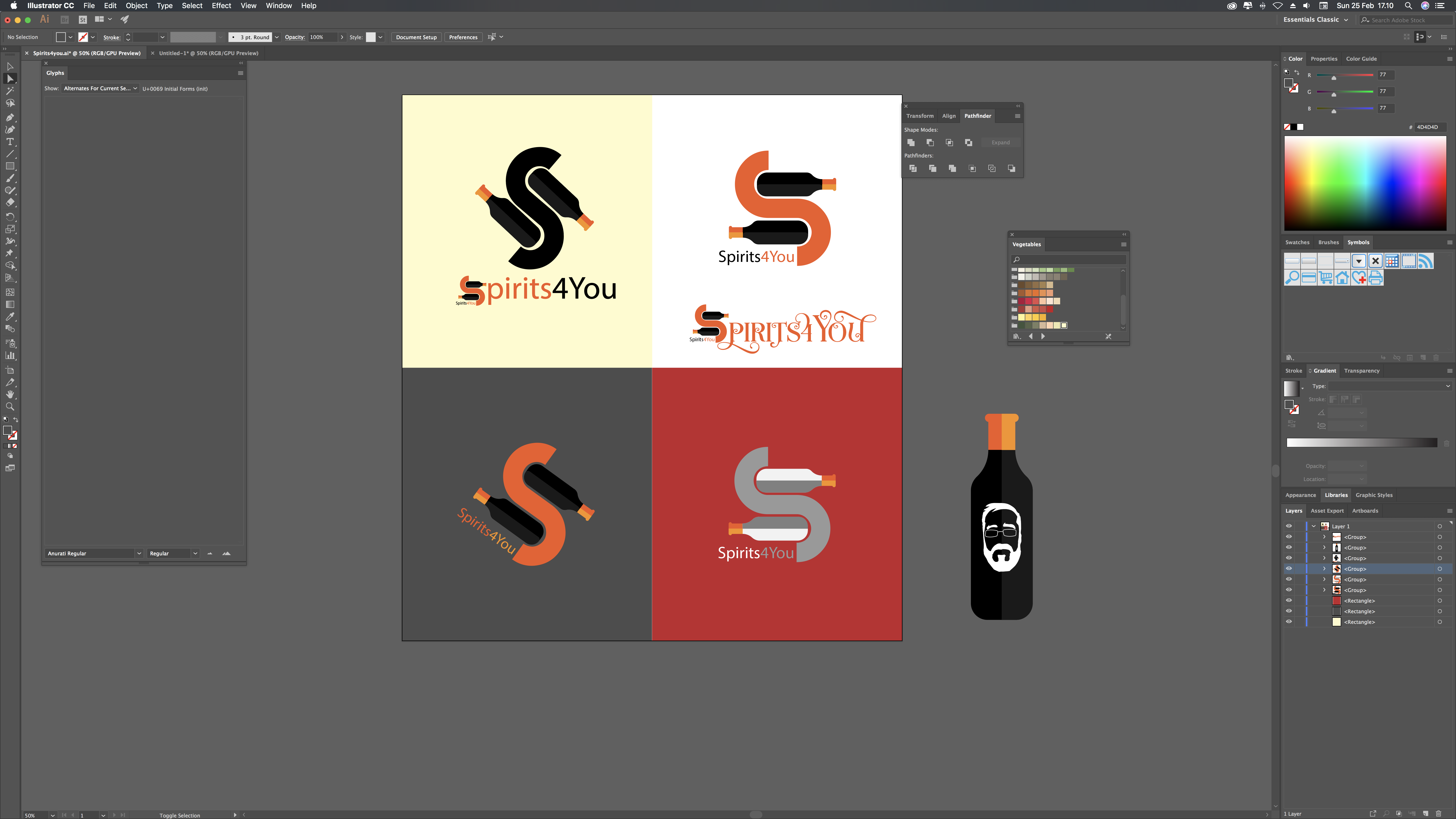The height and width of the screenshot is (819, 1456).
Task: Toggle visibility of the highlighted Group layer
Action: [1289, 568]
